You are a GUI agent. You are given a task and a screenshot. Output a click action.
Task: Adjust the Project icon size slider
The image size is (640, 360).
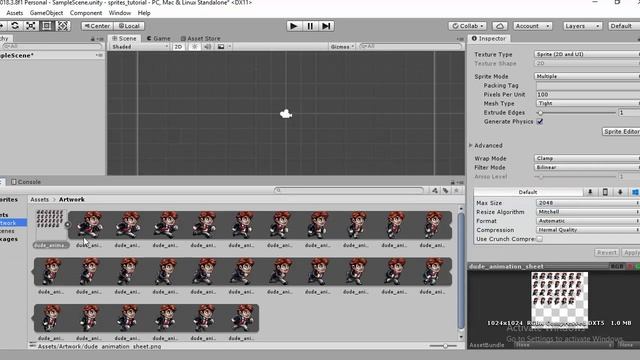click(444, 346)
